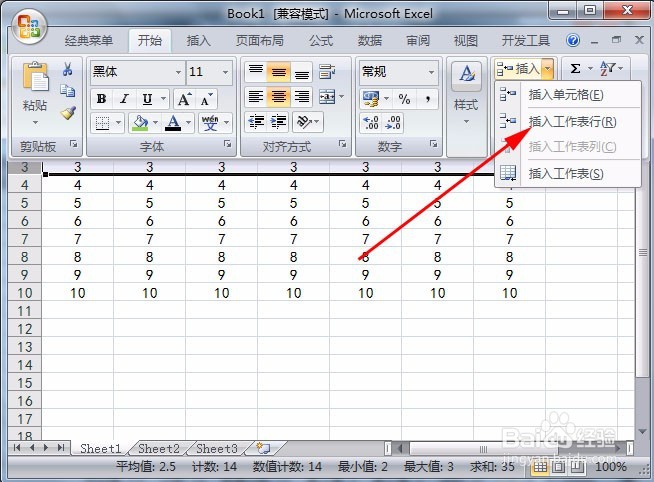The height and width of the screenshot is (482, 654).
Task: Open the font size dropdown
Action: click(226, 72)
